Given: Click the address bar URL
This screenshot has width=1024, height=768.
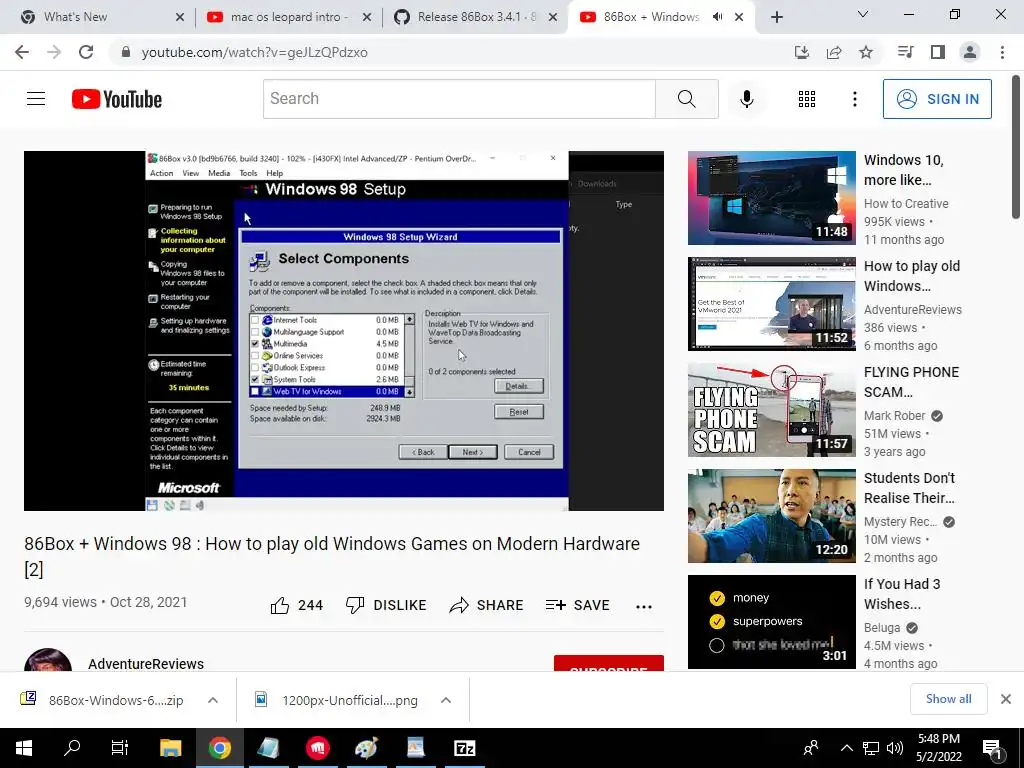Looking at the screenshot, I should (255, 52).
